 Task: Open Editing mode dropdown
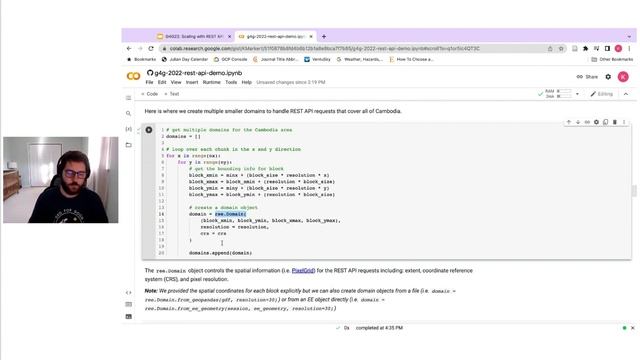[x=602, y=94]
